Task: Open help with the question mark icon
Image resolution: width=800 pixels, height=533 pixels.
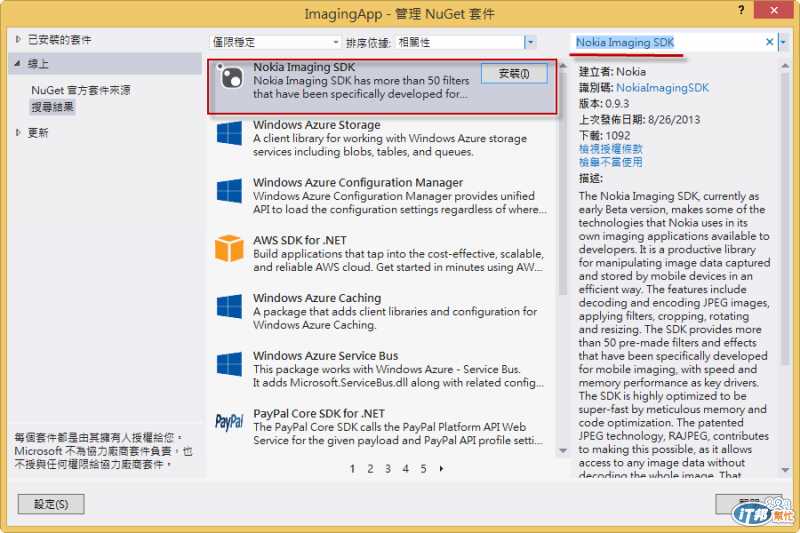Action: [741, 10]
